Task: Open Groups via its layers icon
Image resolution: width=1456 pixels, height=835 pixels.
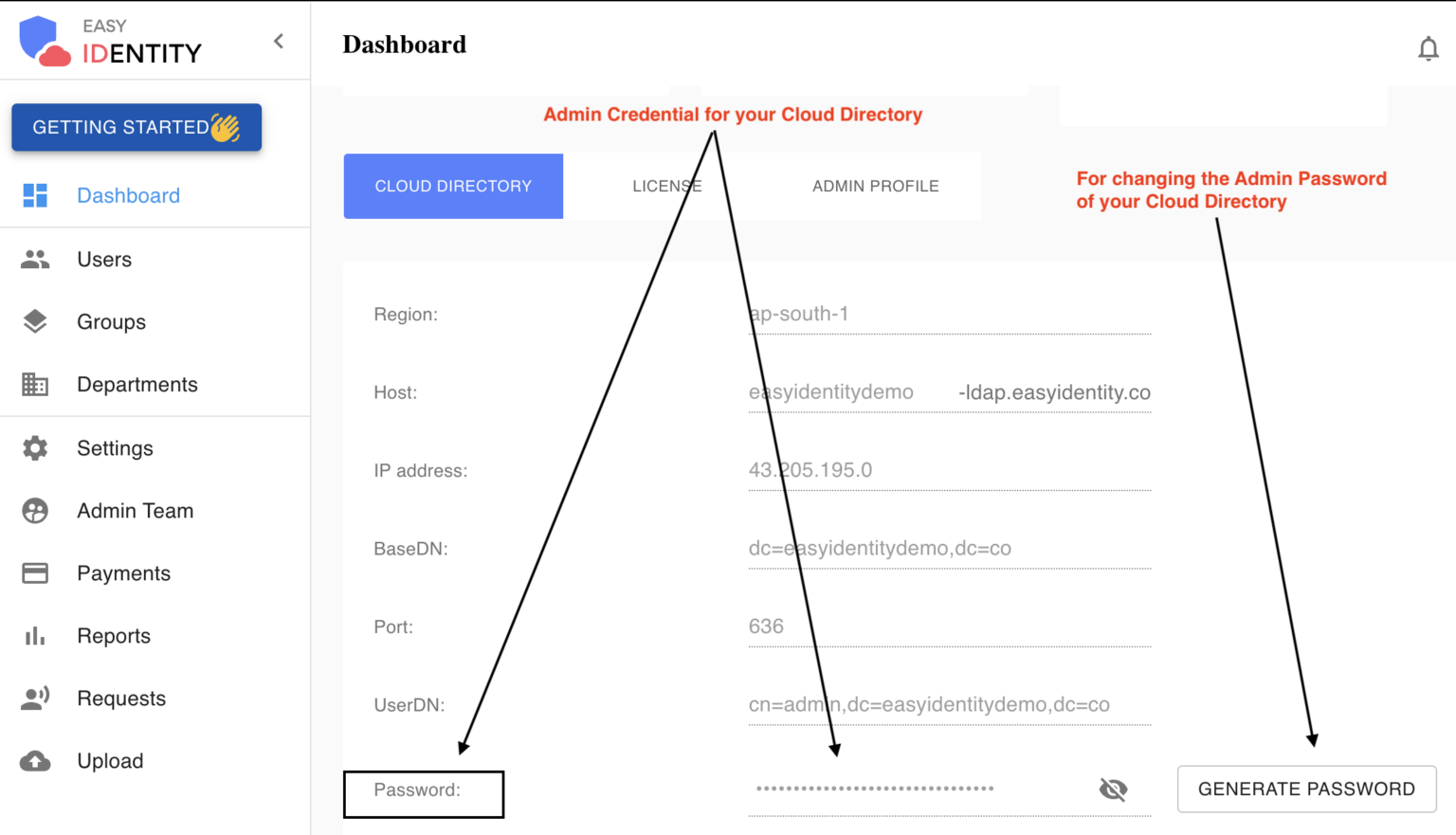Action: 35,321
